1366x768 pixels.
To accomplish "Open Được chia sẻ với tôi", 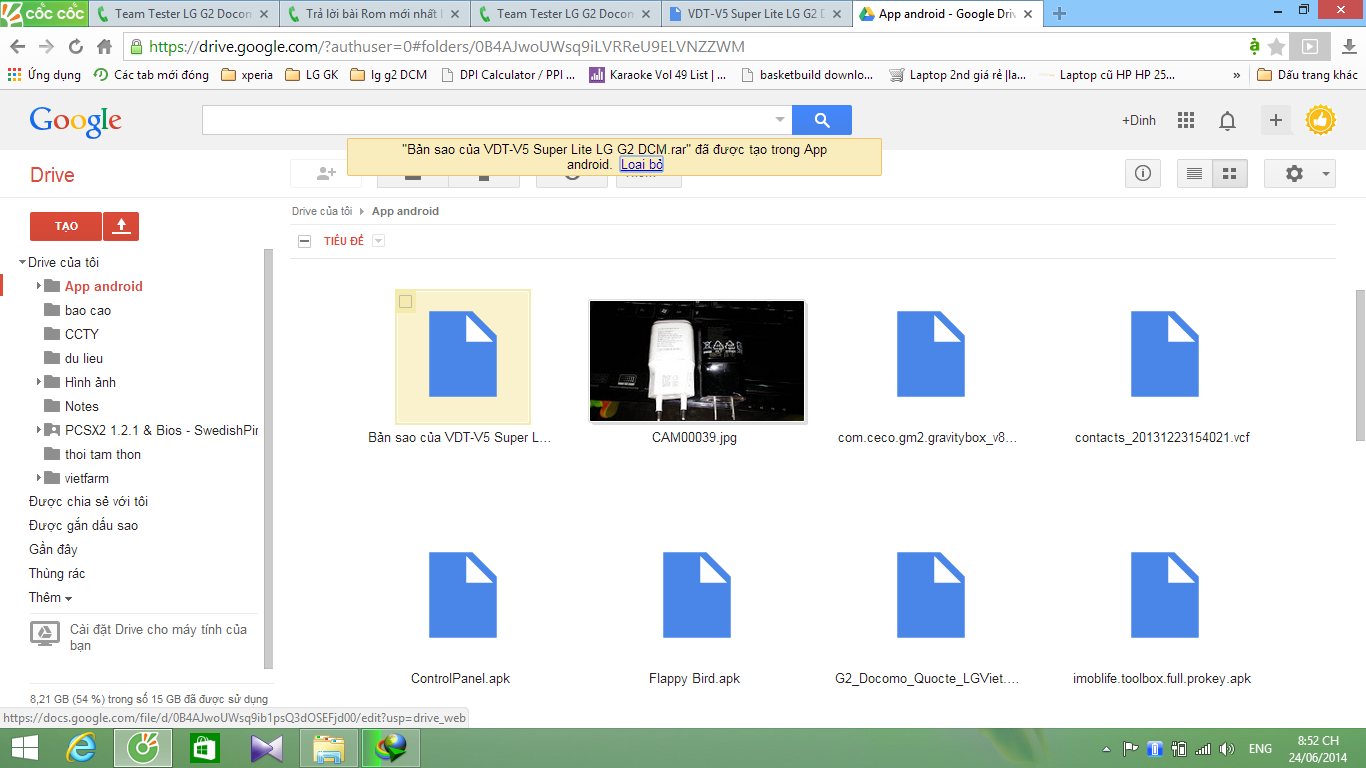I will 88,501.
